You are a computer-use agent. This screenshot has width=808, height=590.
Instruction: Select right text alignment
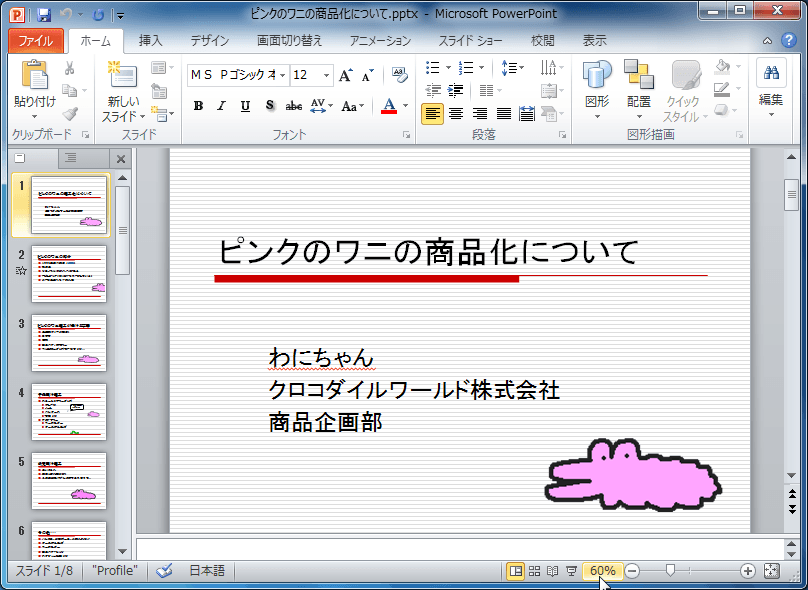click(x=480, y=114)
